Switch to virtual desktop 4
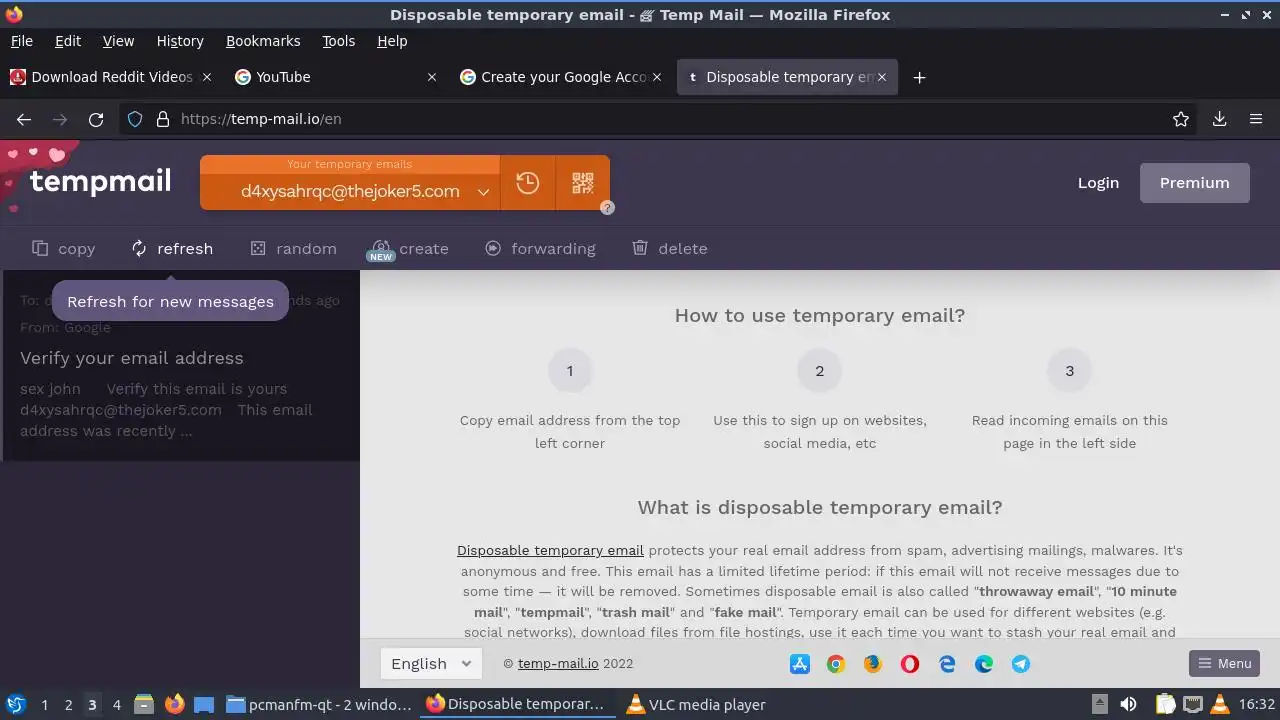 tap(116, 705)
